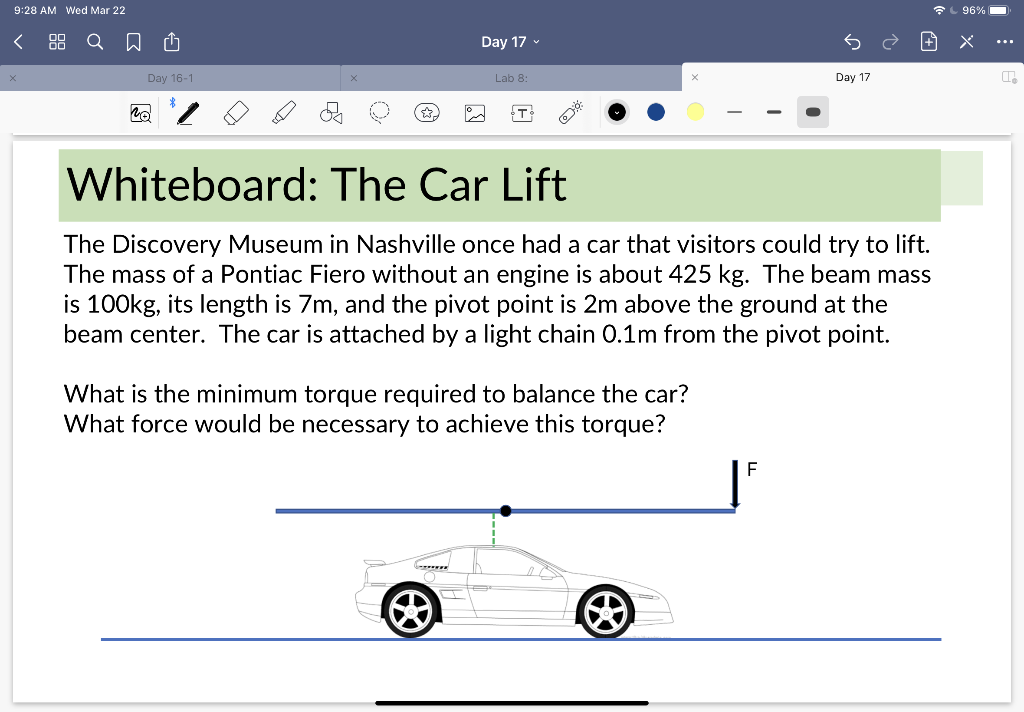
Task: Select the medium stroke width
Action: (774, 112)
